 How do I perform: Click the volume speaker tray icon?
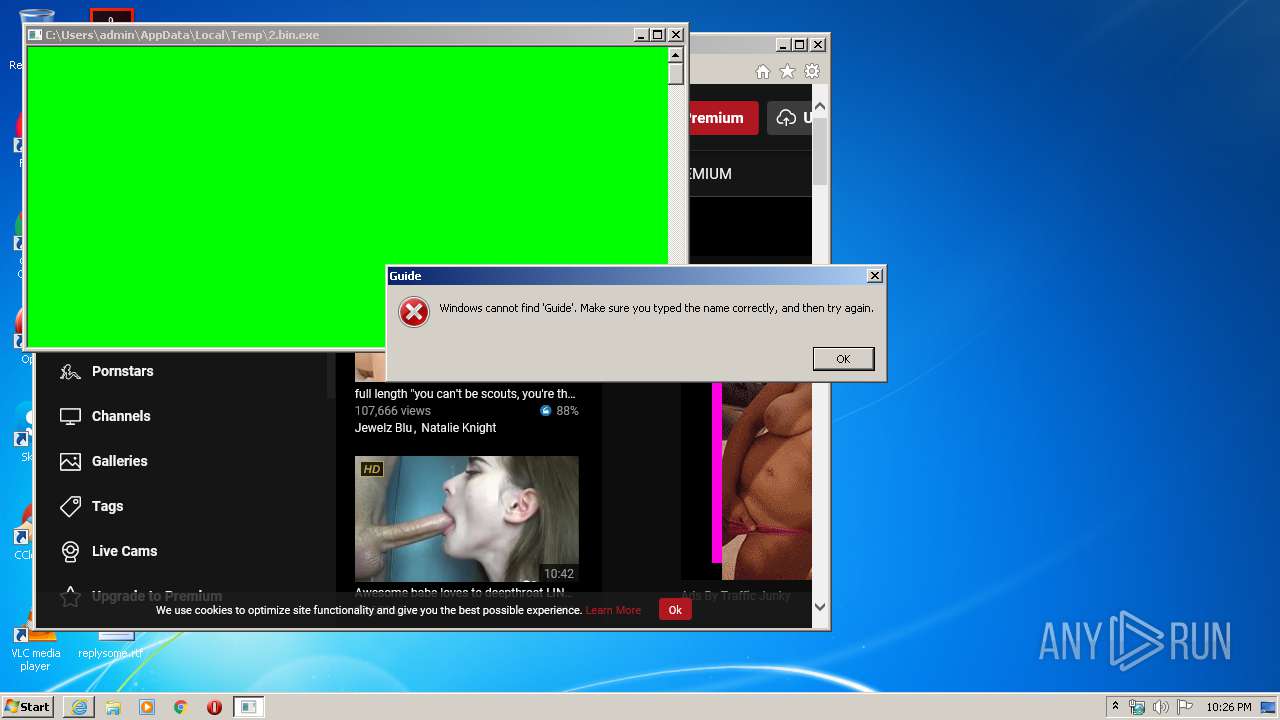[x=1161, y=707]
